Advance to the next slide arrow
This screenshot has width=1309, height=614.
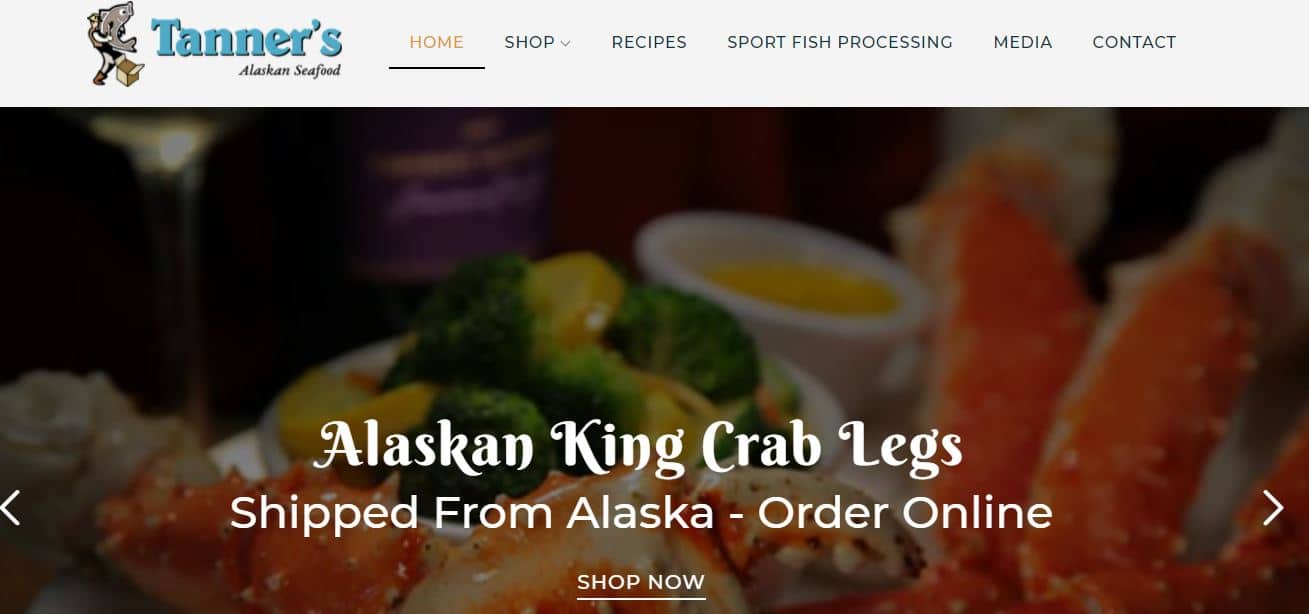1272,507
